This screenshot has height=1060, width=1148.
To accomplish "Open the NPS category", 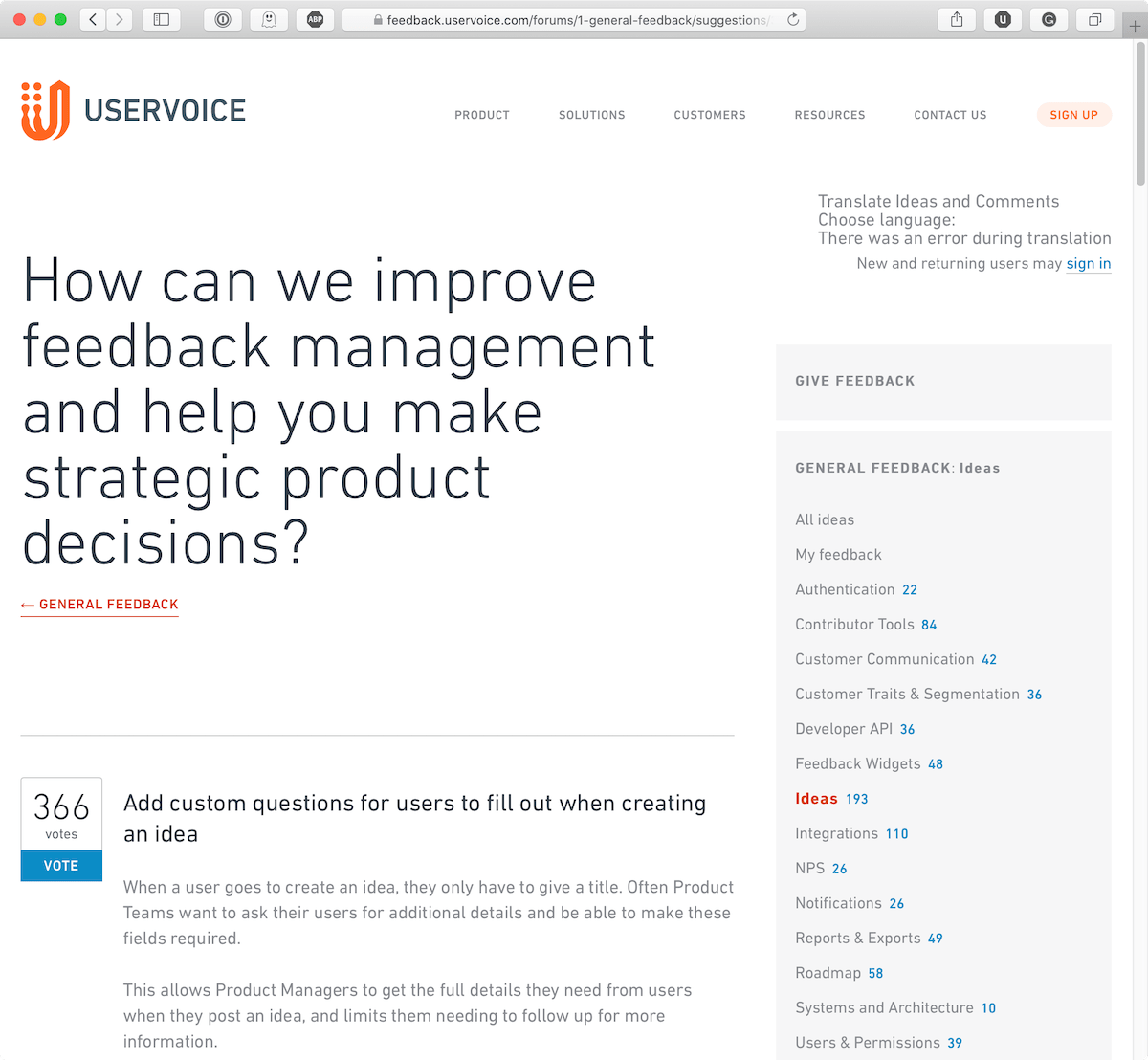I will tap(809, 869).
